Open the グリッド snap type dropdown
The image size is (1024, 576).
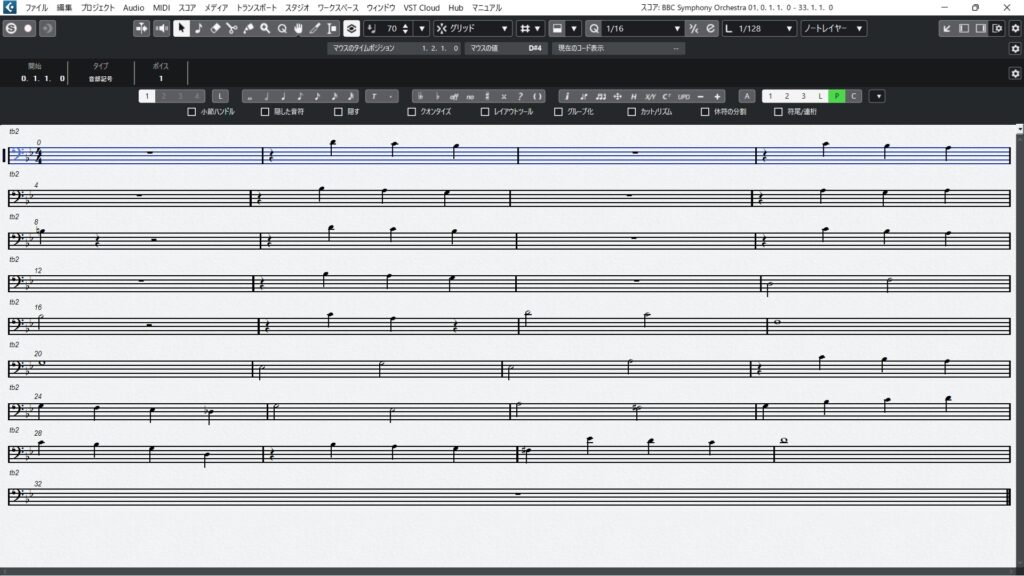click(x=473, y=28)
